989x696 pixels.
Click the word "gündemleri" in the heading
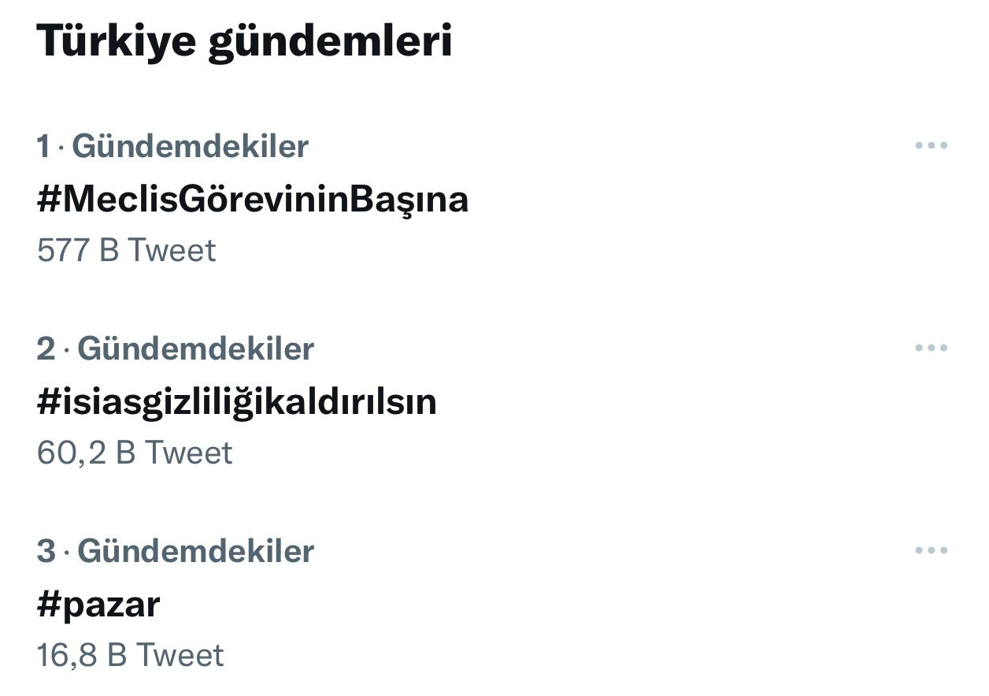(330, 42)
